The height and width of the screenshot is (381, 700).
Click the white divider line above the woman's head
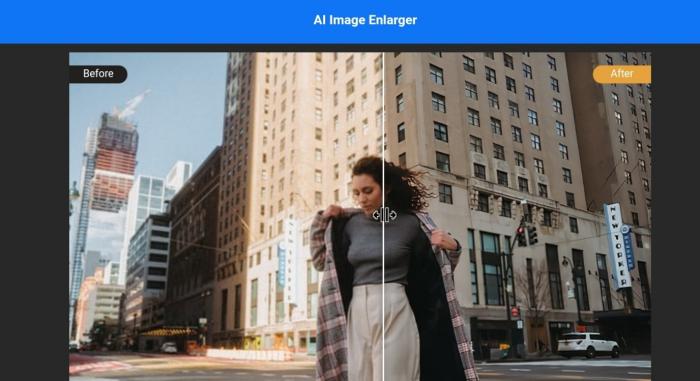pyautogui.click(x=383, y=103)
